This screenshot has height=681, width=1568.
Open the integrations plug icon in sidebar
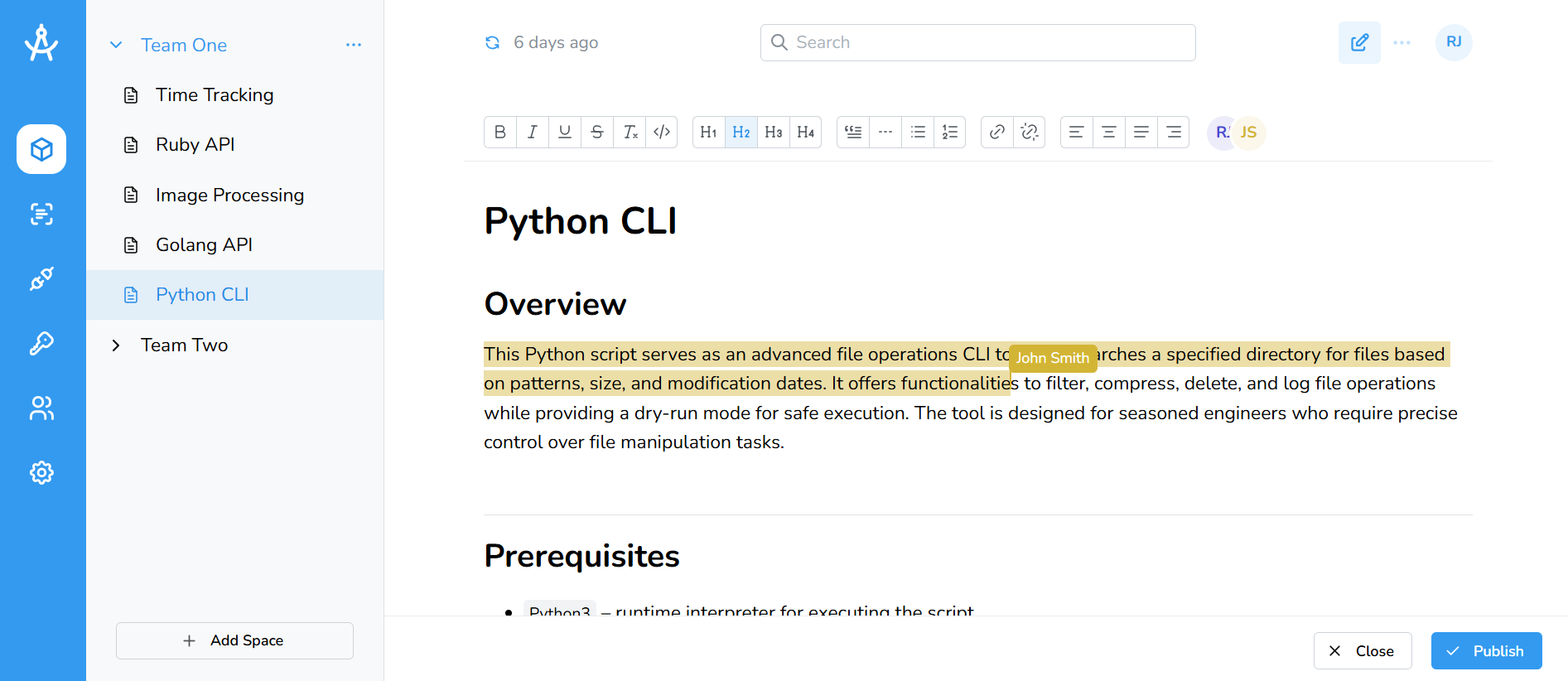[x=41, y=278]
